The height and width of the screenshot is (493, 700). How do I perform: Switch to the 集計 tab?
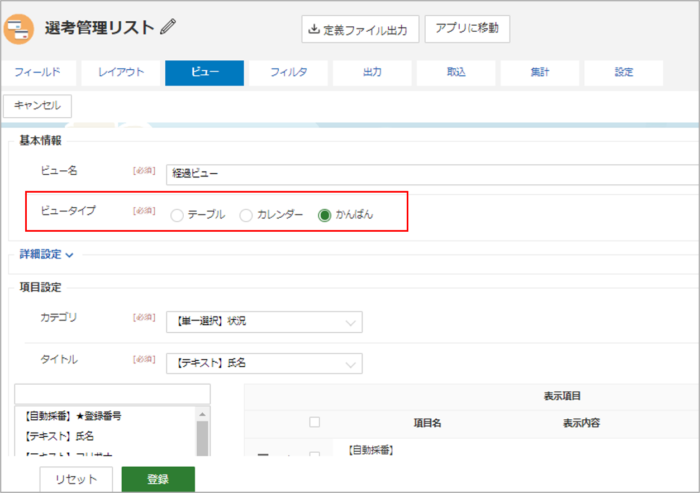(x=540, y=72)
